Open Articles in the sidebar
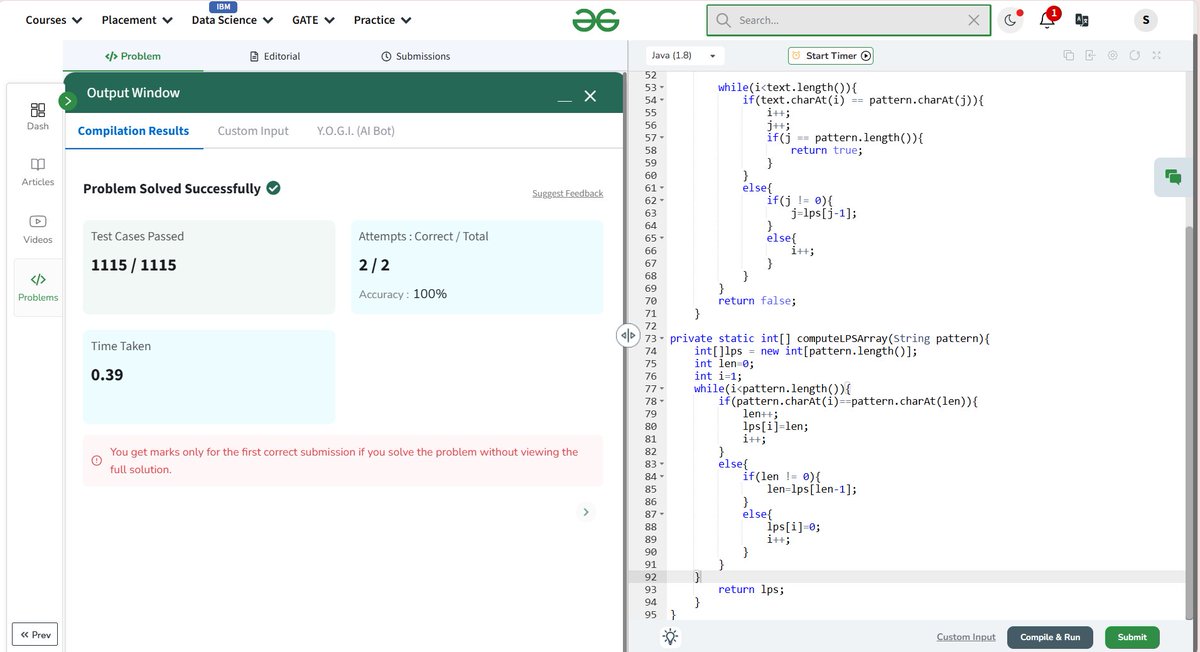1200x652 pixels. point(38,173)
